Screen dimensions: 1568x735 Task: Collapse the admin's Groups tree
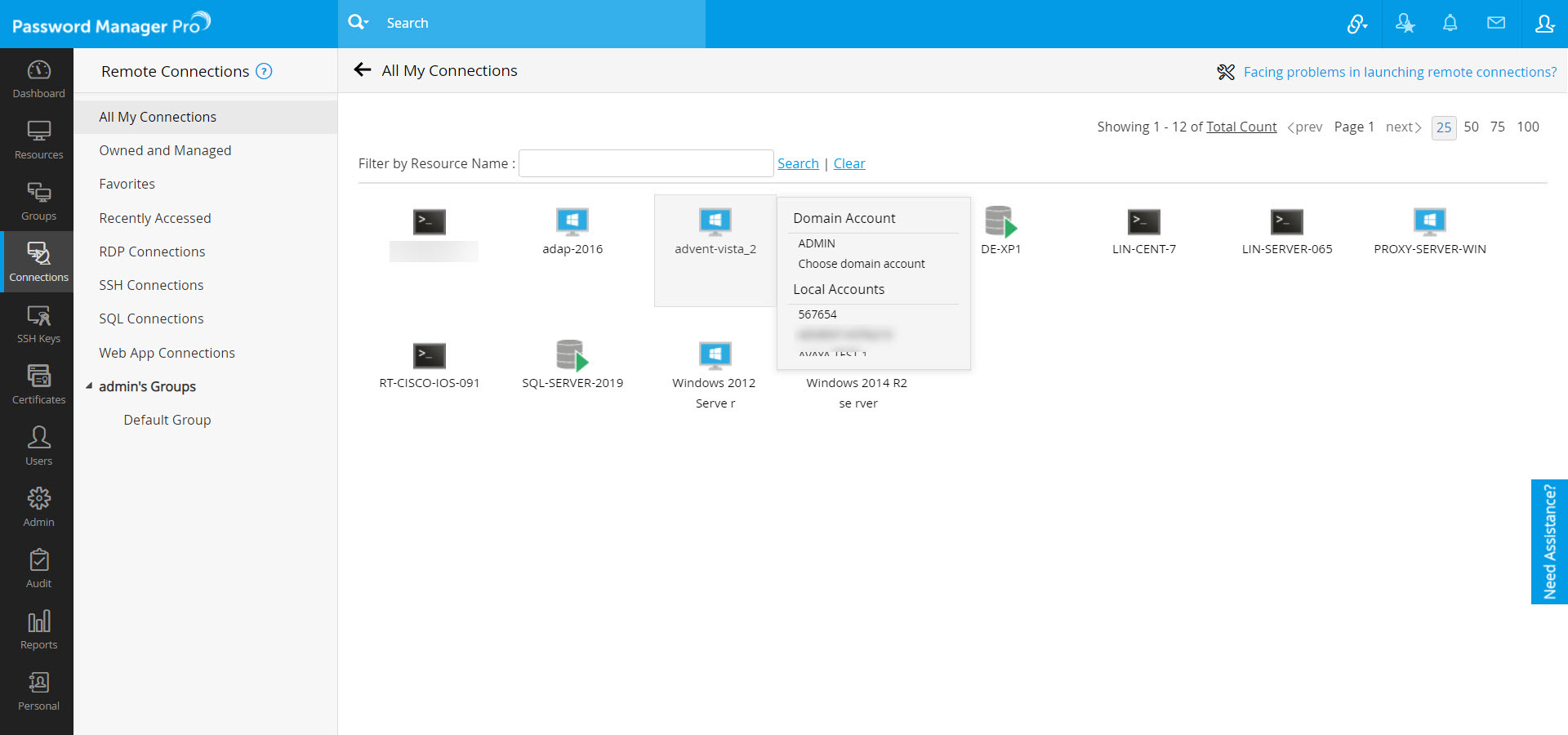(x=89, y=386)
